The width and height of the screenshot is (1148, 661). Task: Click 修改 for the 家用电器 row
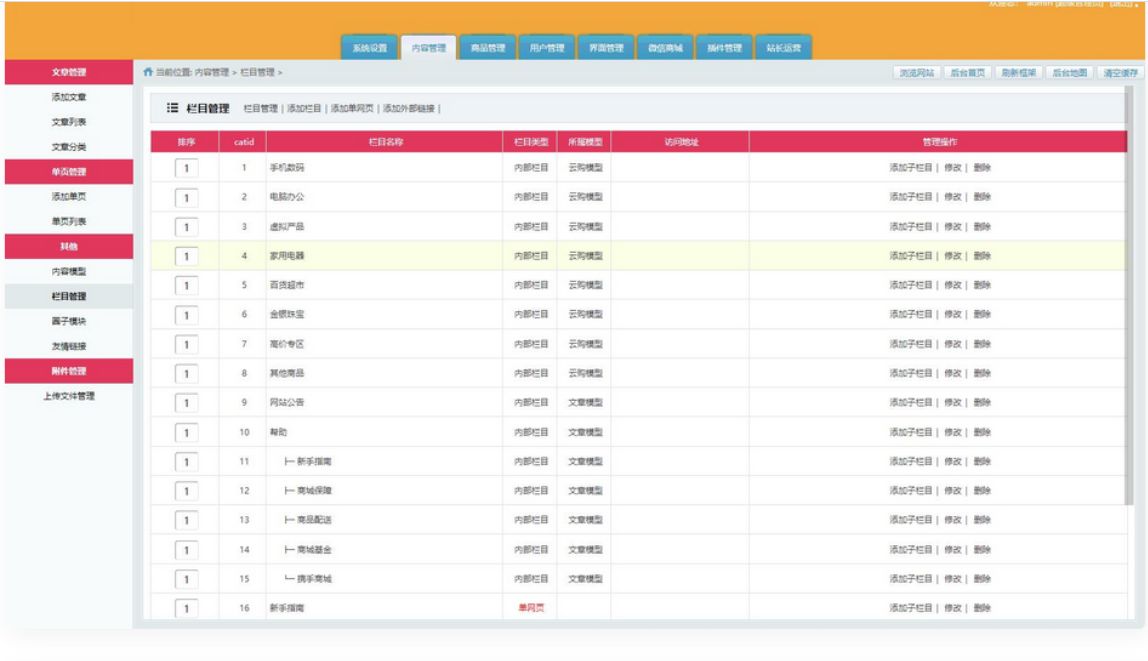point(952,256)
